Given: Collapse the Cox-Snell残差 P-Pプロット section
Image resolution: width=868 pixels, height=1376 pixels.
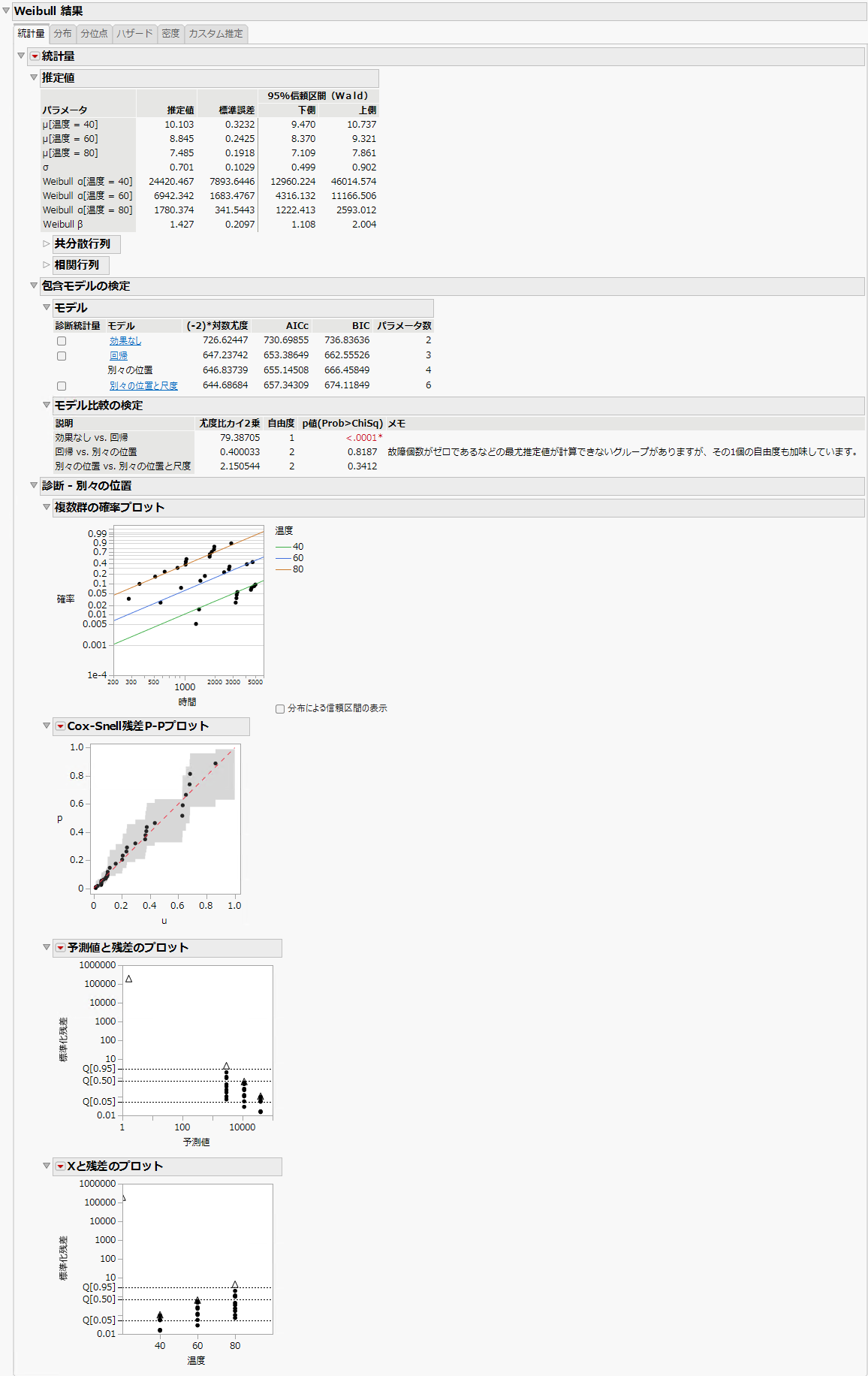Looking at the screenshot, I should [x=47, y=726].
